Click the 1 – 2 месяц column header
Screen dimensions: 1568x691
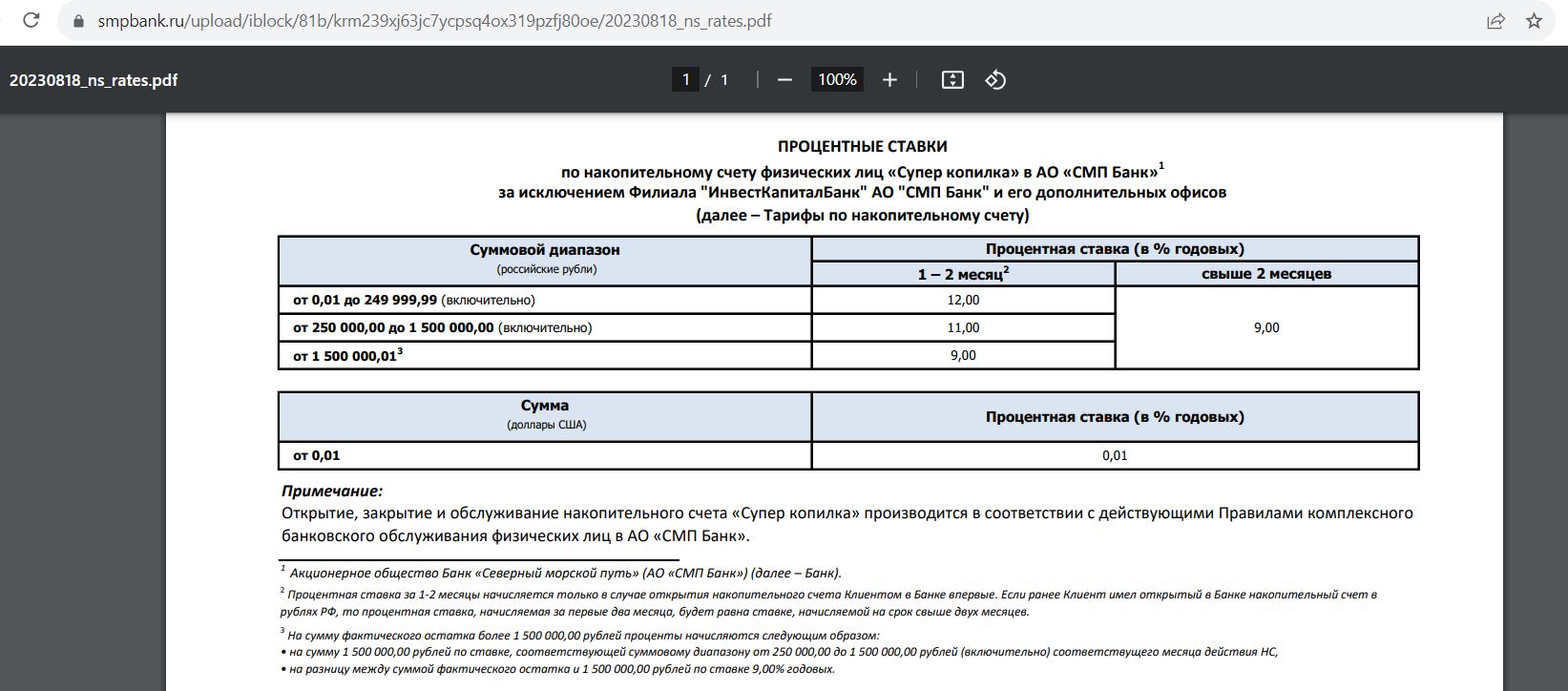(x=963, y=273)
